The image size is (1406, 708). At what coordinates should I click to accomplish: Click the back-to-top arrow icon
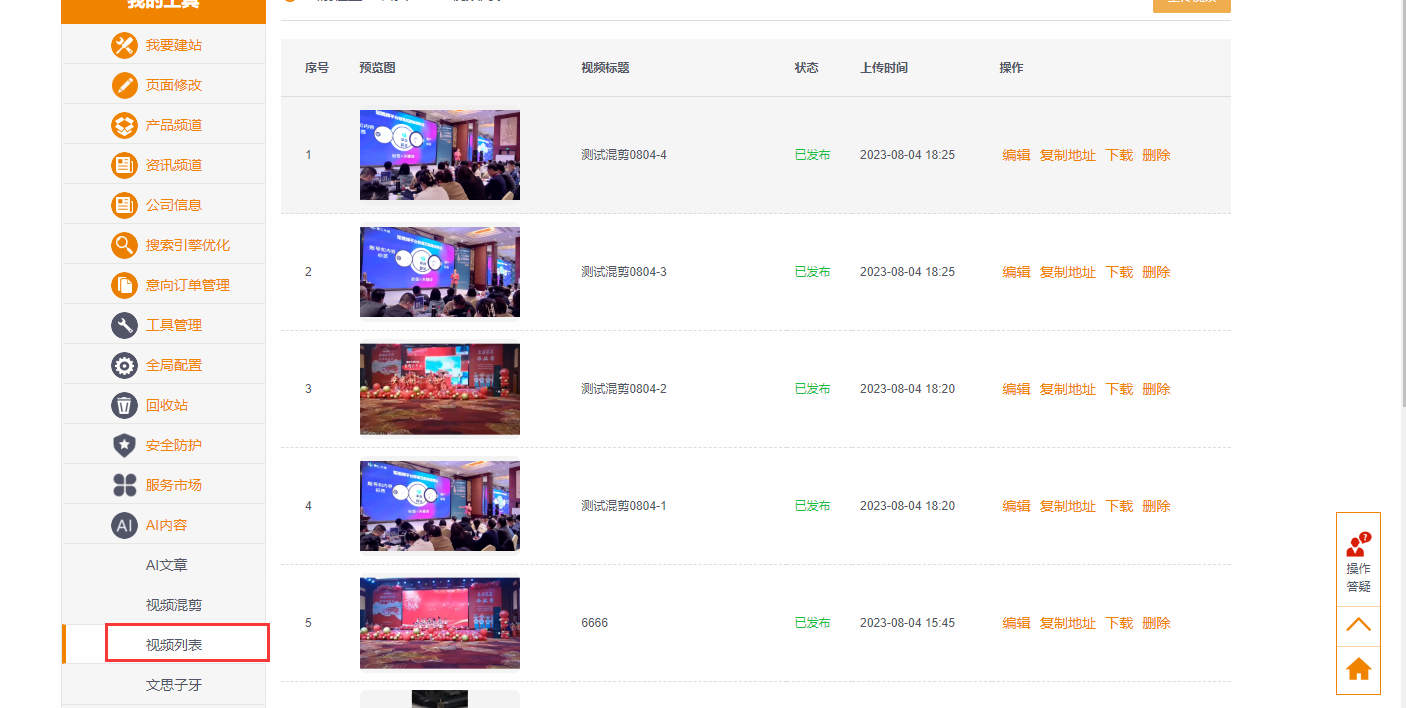pos(1358,625)
